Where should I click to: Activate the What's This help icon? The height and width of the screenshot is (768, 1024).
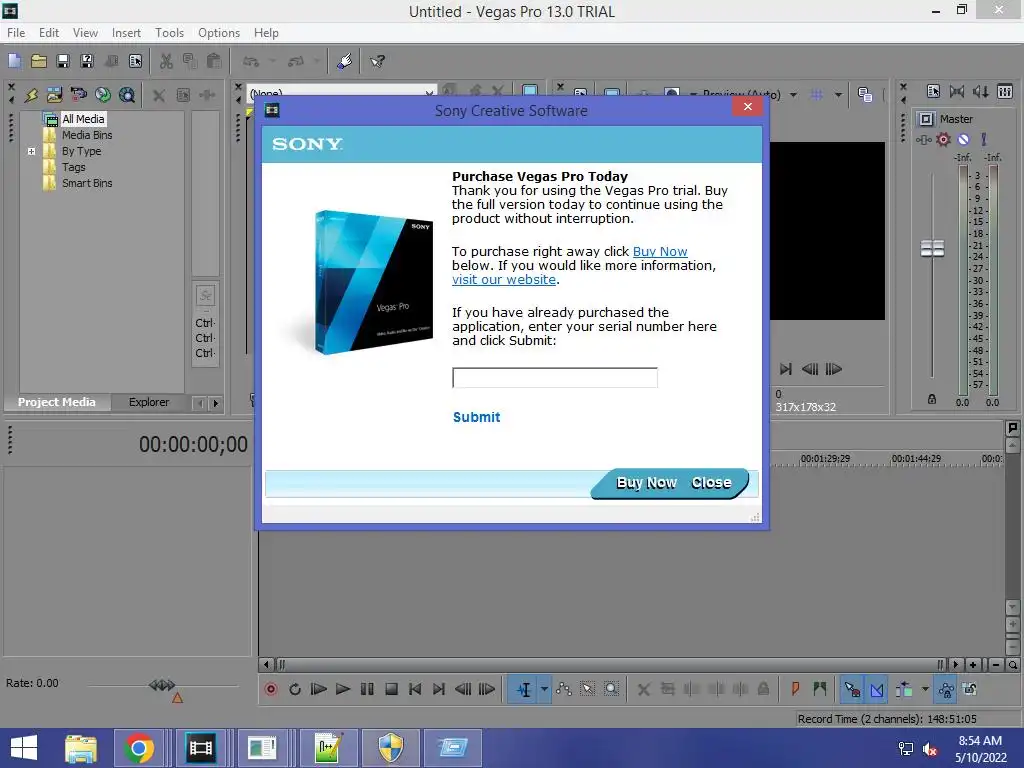(x=377, y=61)
